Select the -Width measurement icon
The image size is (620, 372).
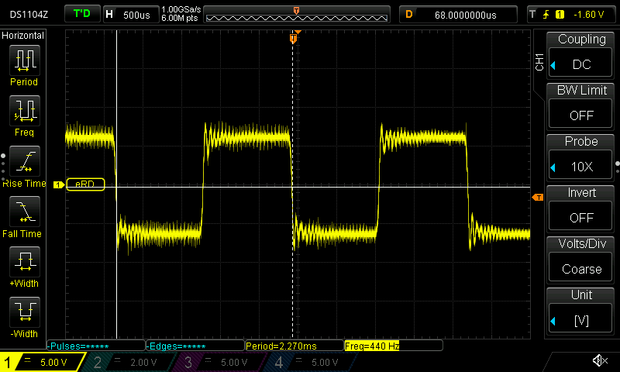[24, 312]
